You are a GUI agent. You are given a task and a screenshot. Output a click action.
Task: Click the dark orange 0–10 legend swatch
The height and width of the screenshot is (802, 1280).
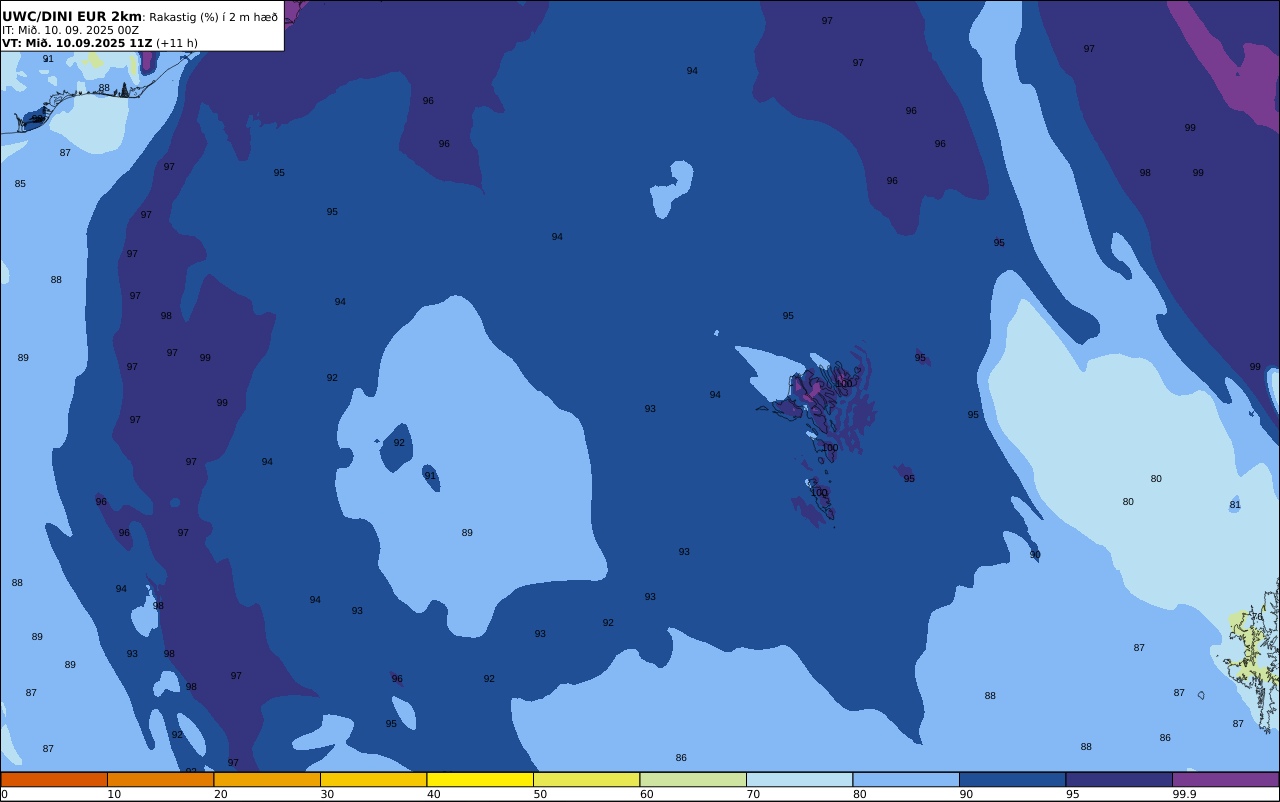[x=54, y=779]
